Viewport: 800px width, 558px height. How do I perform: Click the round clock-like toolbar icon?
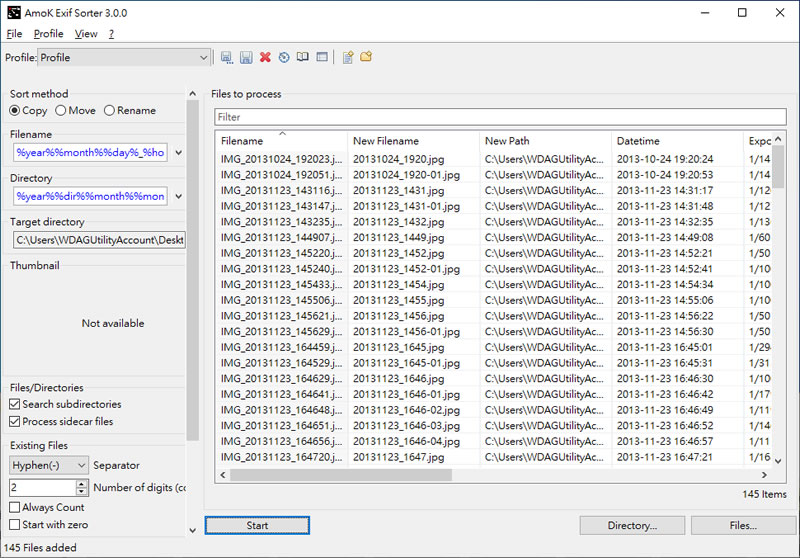[x=284, y=58]
